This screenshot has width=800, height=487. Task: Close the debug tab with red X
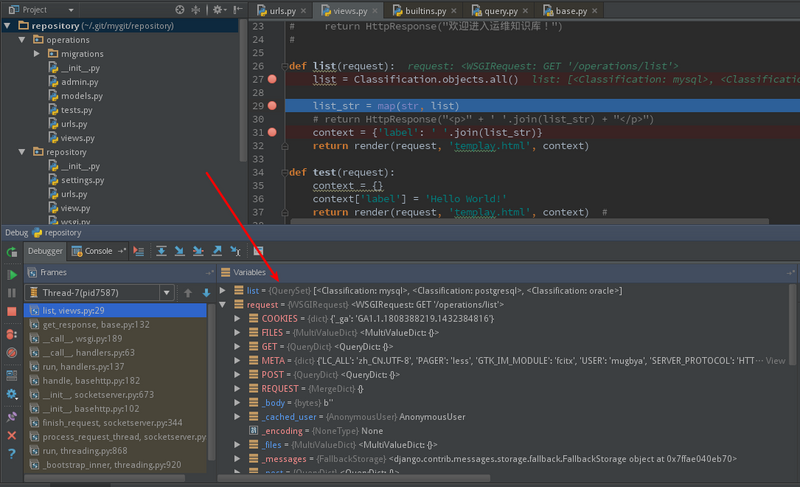tap(12, 435)
